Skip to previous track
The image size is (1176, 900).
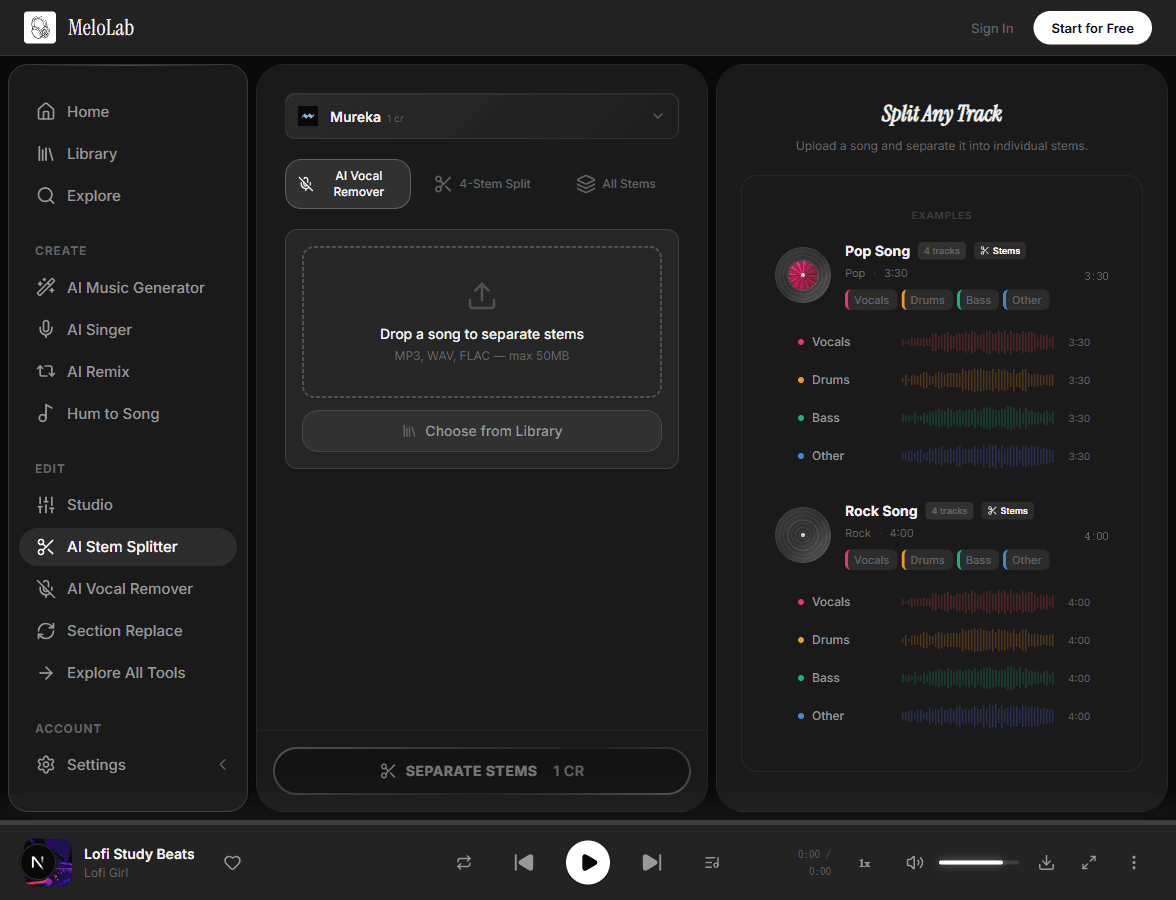524,862
